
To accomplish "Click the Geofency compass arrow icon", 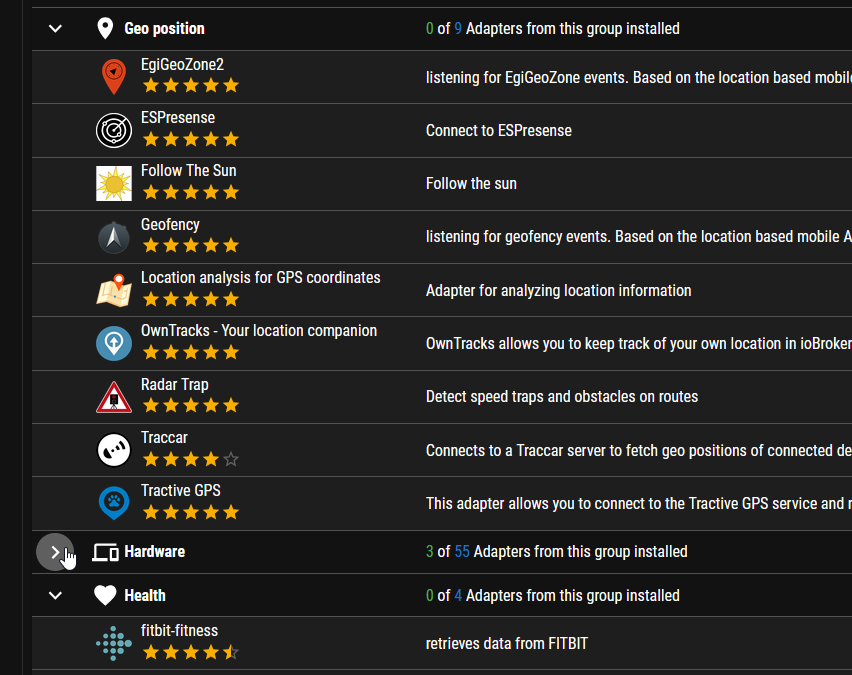I will pyautogui.click(x=114, y=237).
